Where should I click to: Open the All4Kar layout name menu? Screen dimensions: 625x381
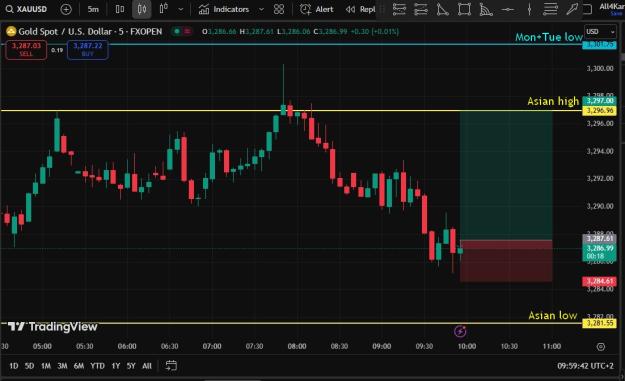tap(612, 6)
